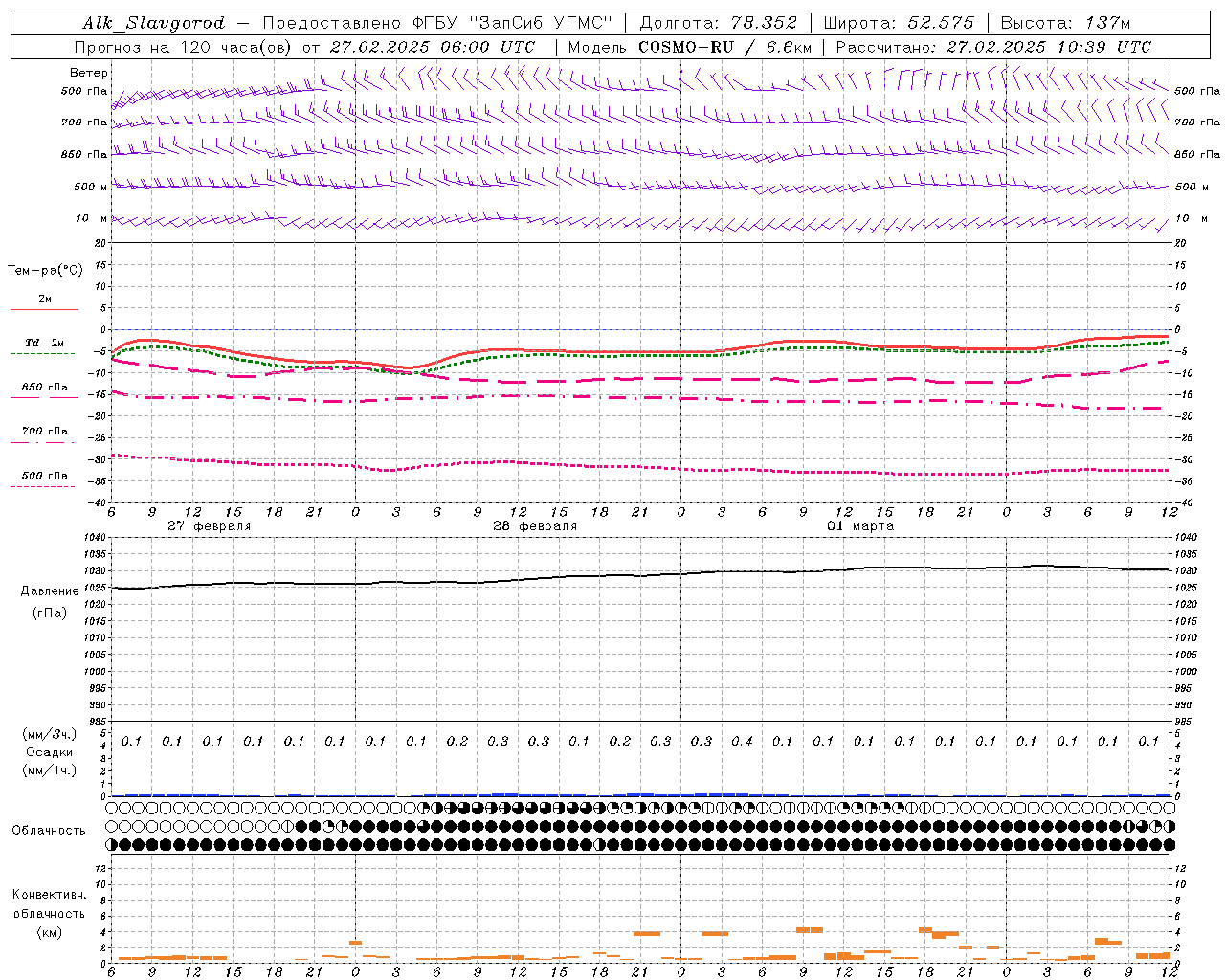Click the 'Ветер' wind panel label
This screenshot has width=1225, height=980.
89,73
